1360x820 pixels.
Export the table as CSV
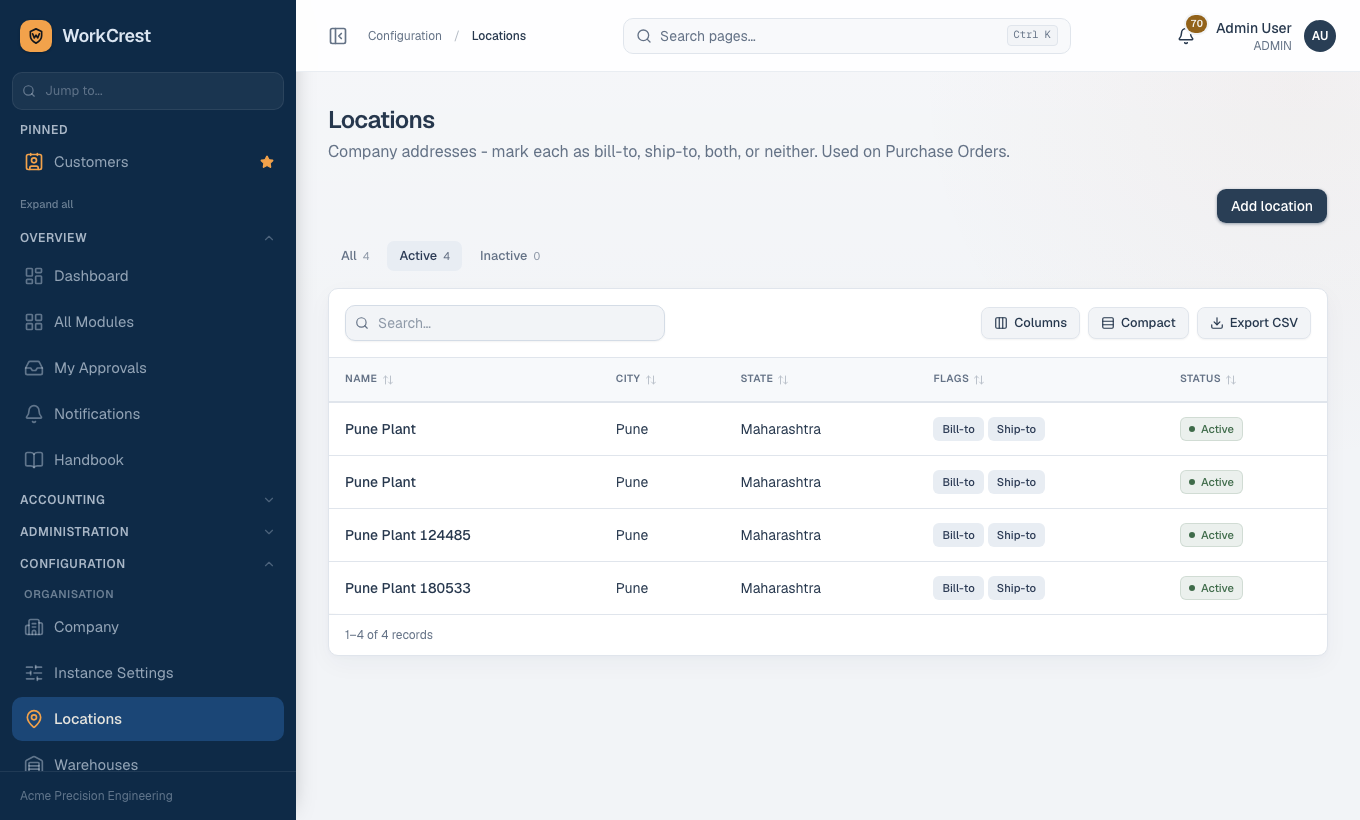click(x=1254, y=323)
